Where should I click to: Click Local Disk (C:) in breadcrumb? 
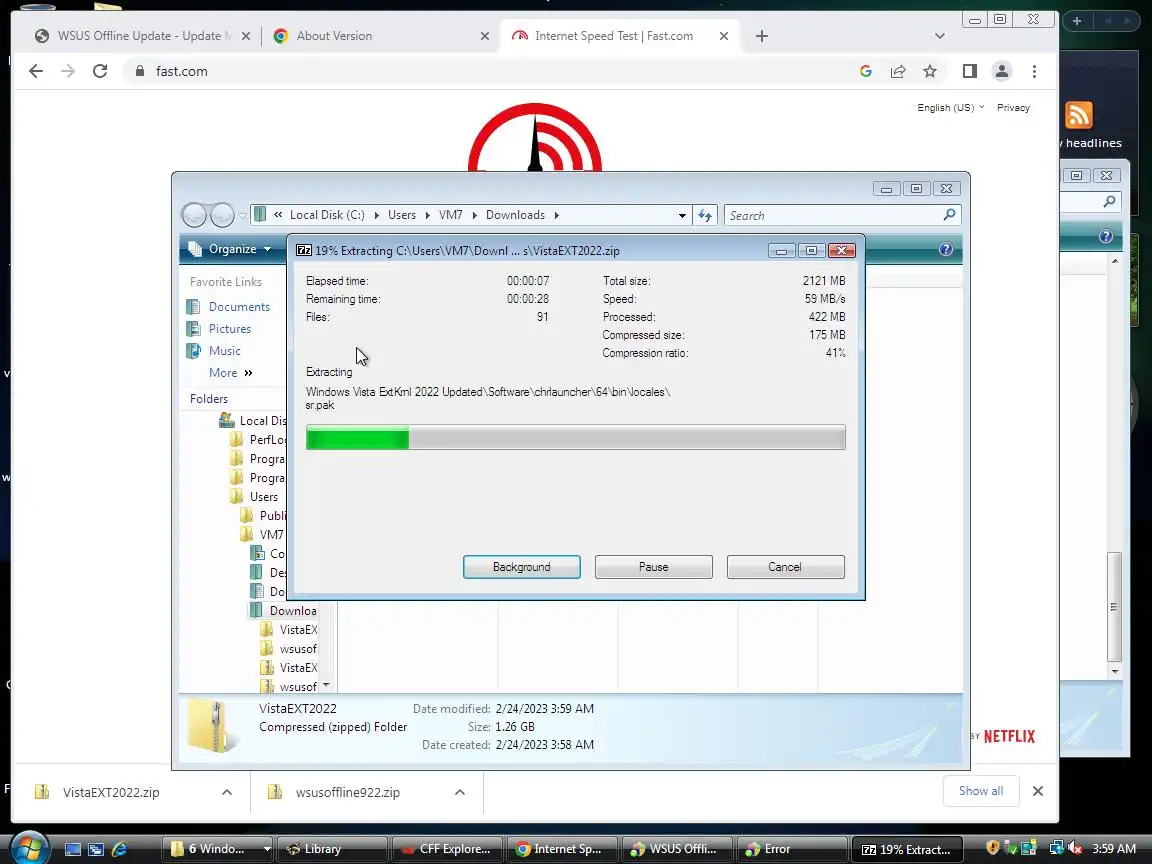(327, 215)
